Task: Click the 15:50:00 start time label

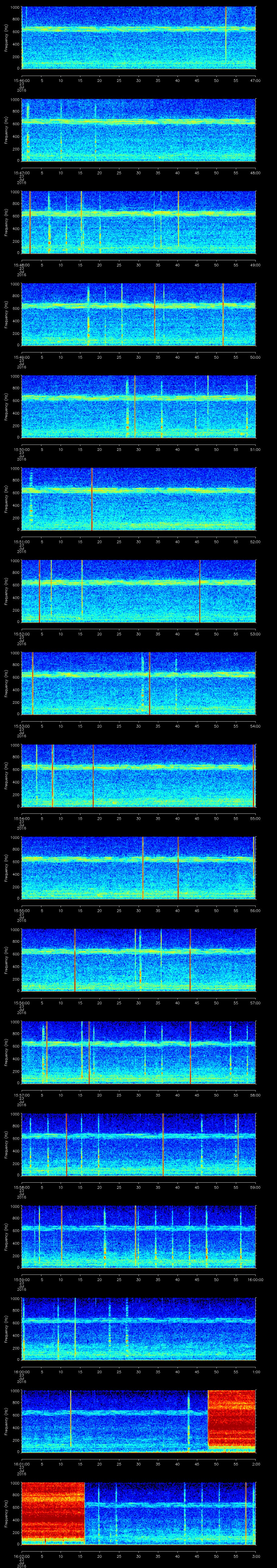Action: [x=22, y=449]
